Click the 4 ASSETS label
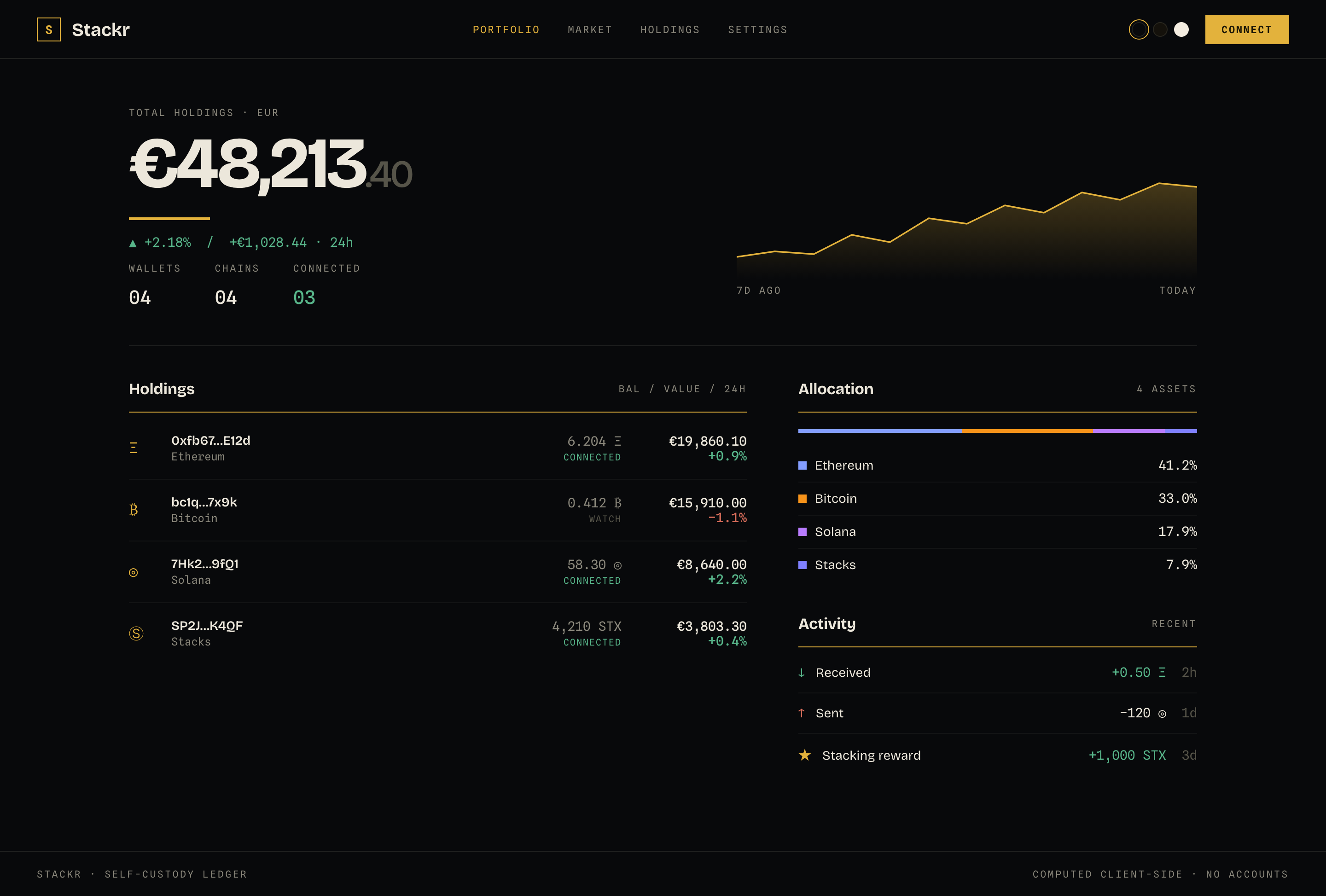1326x896 pixels. 1166,389
